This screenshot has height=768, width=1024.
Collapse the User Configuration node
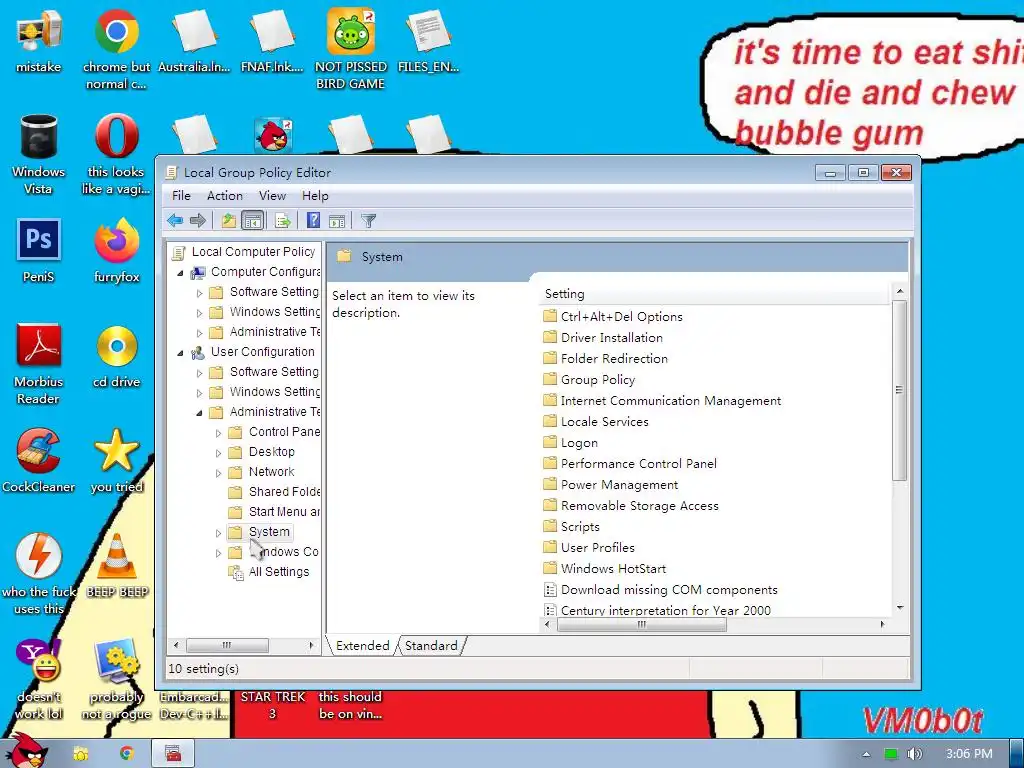point(180,353)
